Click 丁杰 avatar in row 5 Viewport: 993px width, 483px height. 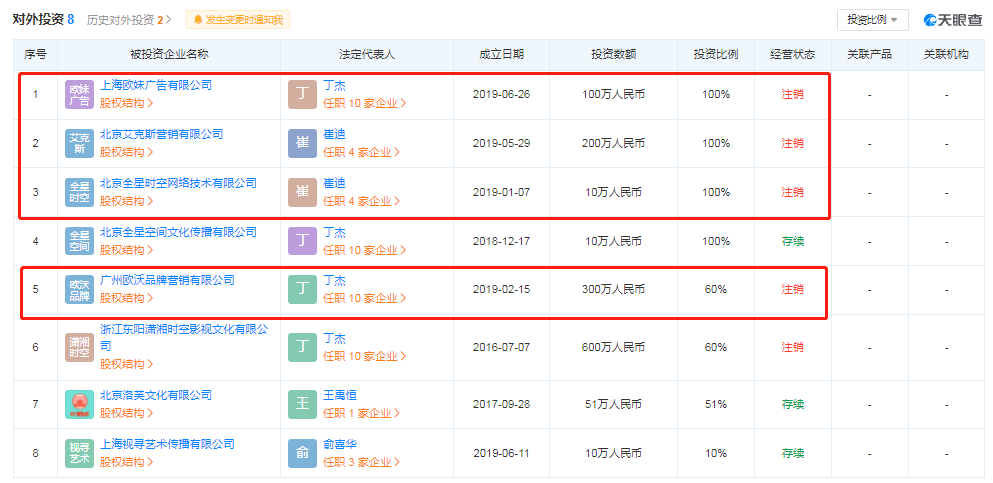click(x=302, y=289)
